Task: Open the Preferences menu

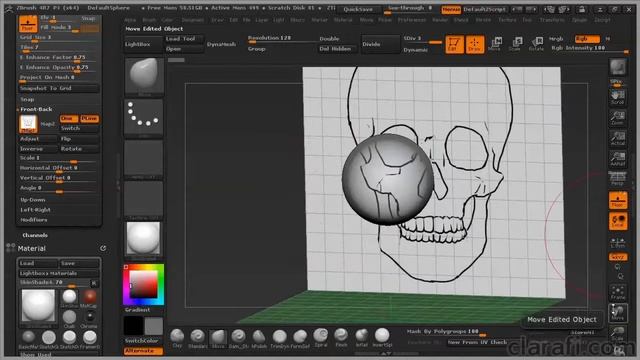Action: (x=411, y=19)
